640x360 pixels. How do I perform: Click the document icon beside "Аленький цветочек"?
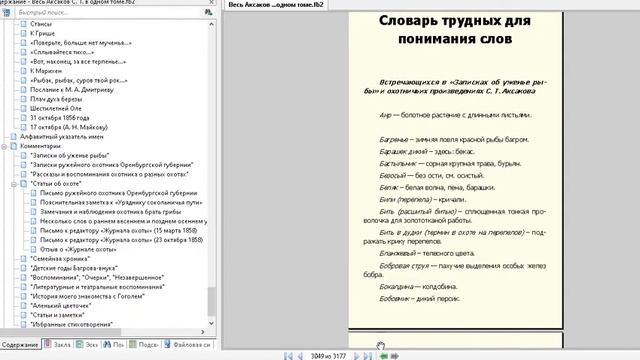[24, 306]
